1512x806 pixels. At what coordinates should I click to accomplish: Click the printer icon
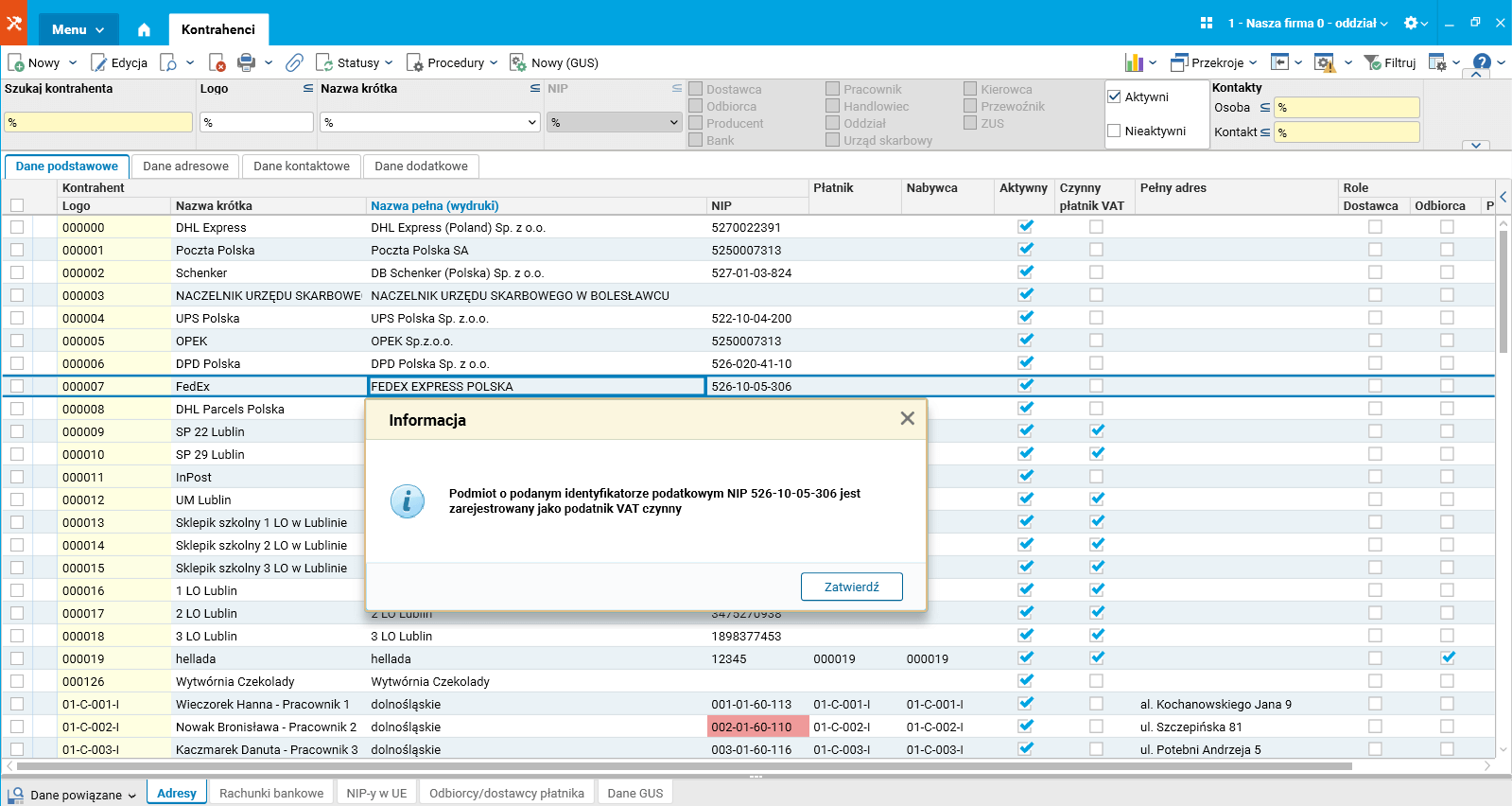click(246, 63)
